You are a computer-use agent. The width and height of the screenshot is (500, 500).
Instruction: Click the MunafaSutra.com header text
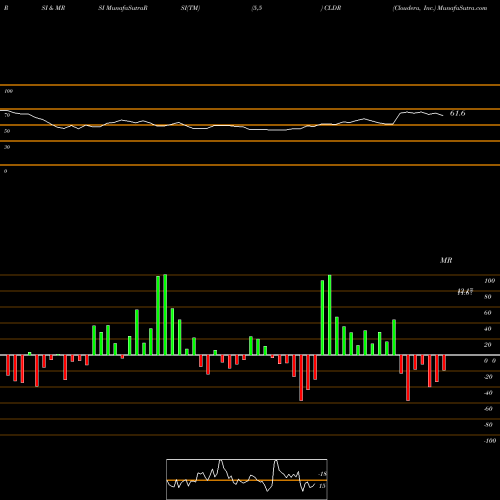(462, 8)
